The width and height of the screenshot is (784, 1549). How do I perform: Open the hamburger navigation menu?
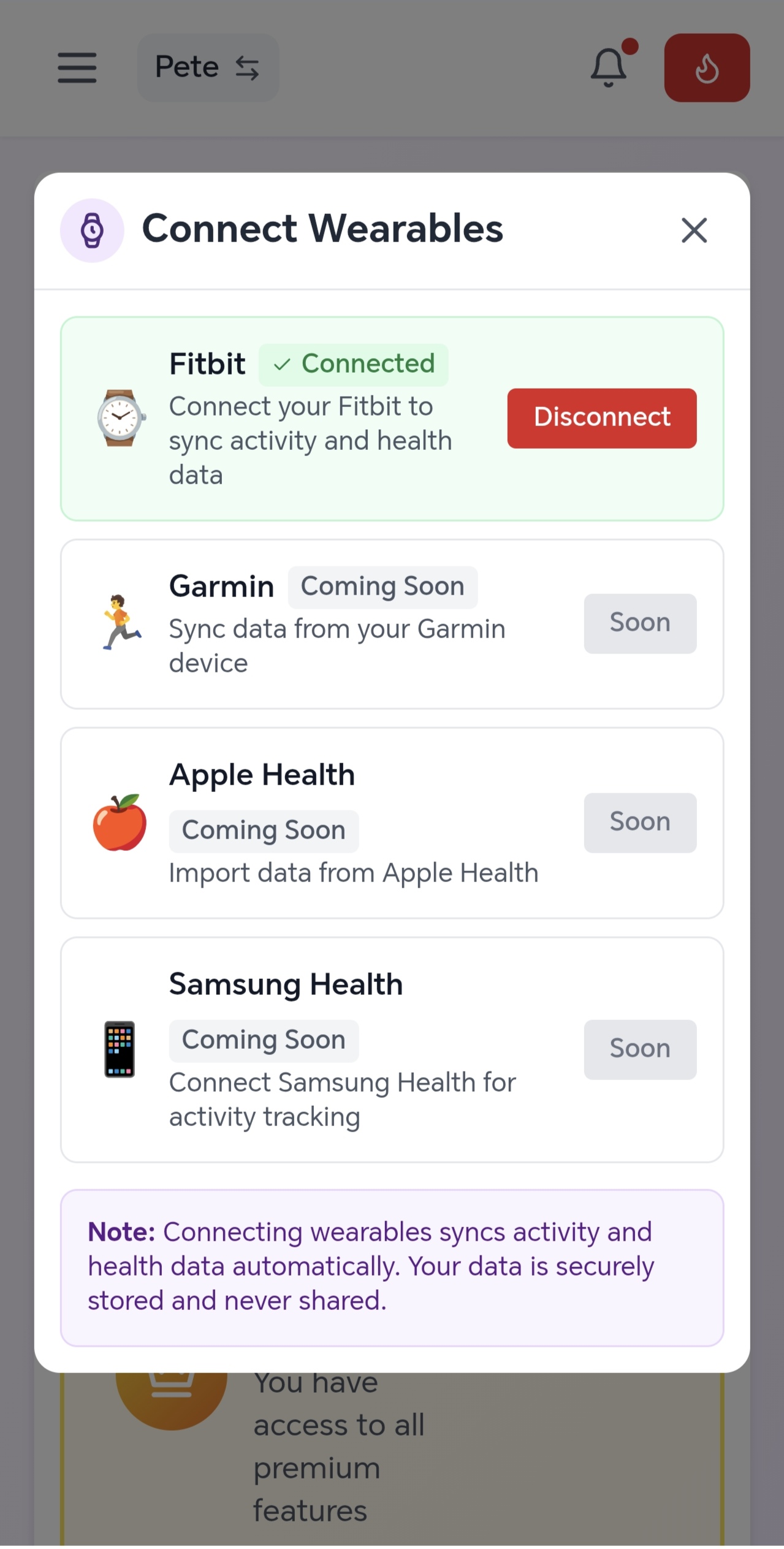pos(77,67)
